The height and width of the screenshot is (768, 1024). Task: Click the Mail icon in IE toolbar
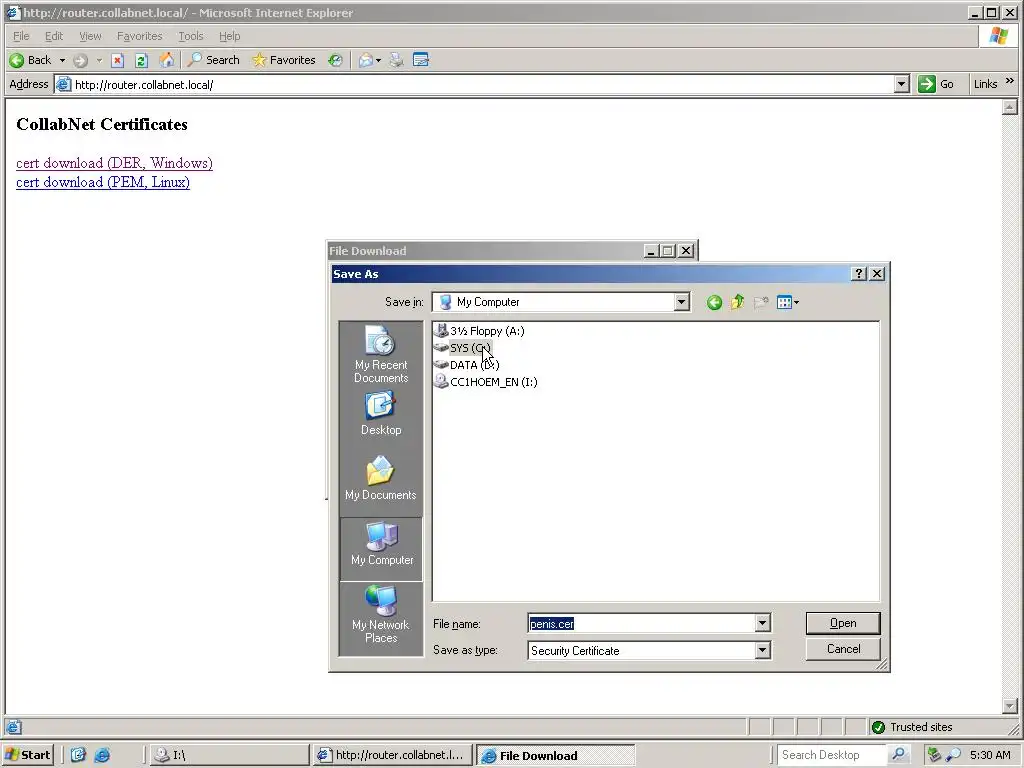tap(366, 61)
